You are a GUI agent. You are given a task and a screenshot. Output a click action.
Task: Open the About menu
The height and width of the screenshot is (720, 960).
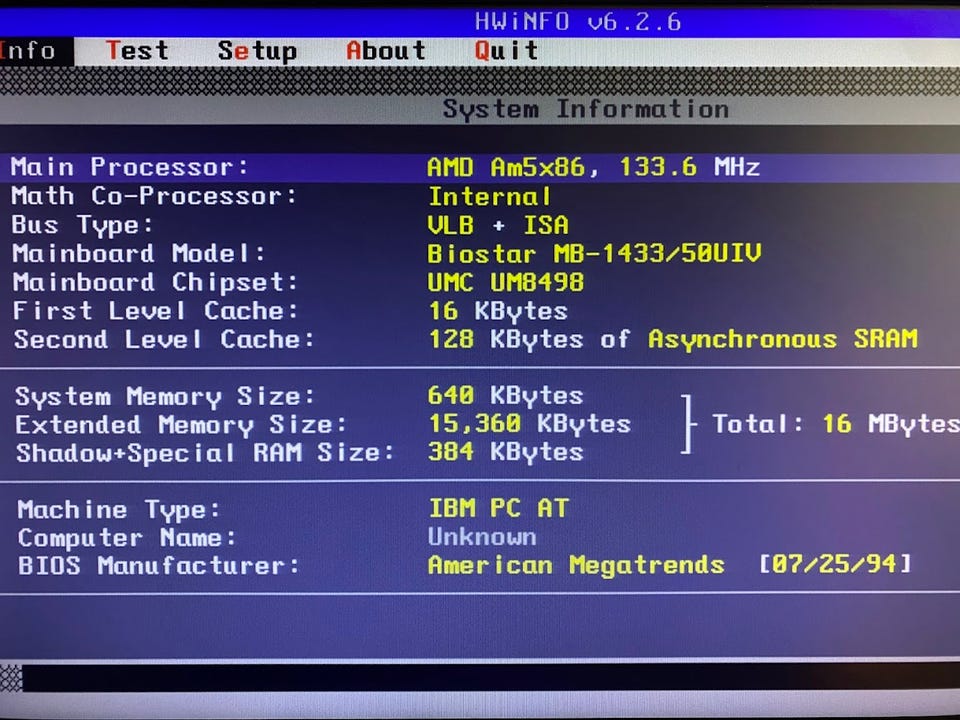(x=386, y=50)
